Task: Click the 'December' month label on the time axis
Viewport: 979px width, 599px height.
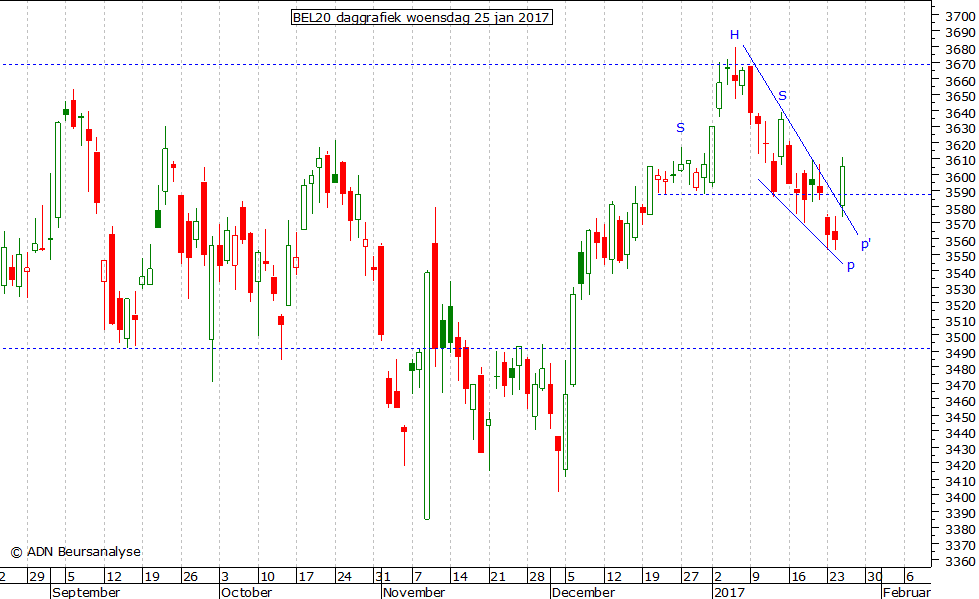Action: click(583, 592)
